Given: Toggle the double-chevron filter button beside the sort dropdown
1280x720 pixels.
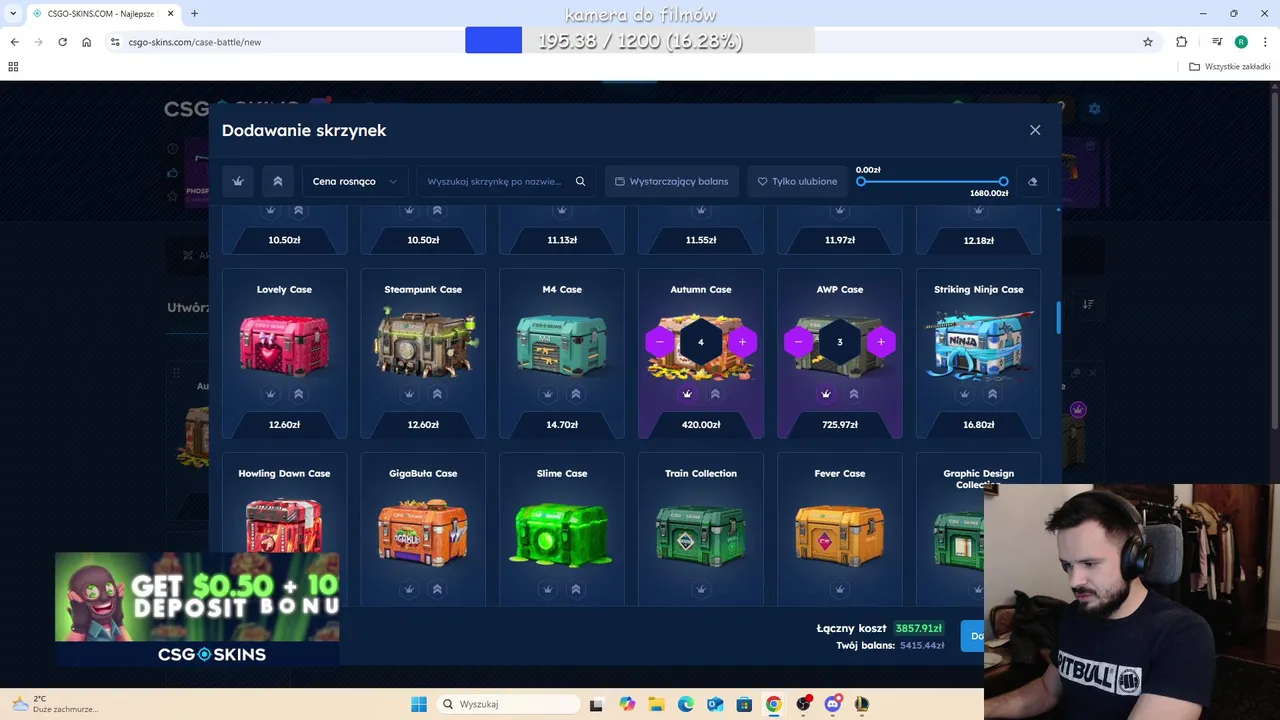Looking at the screenshot, I should coord(278,181).
